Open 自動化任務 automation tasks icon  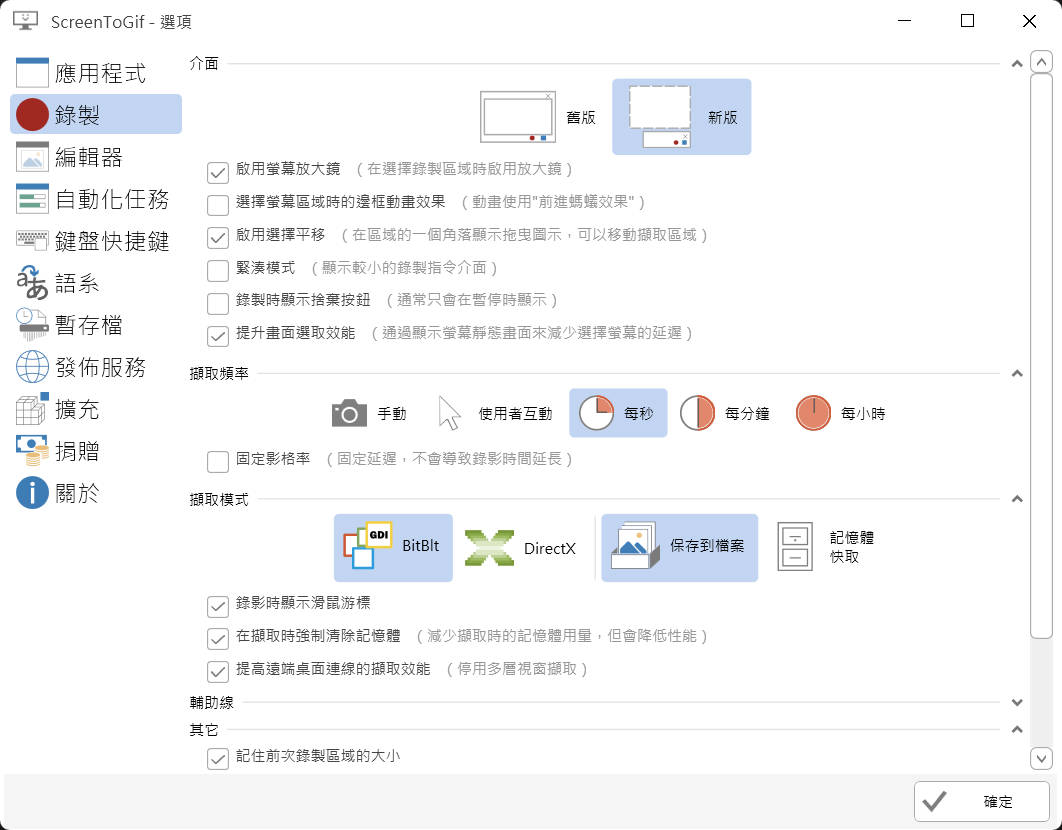[32, 199]
